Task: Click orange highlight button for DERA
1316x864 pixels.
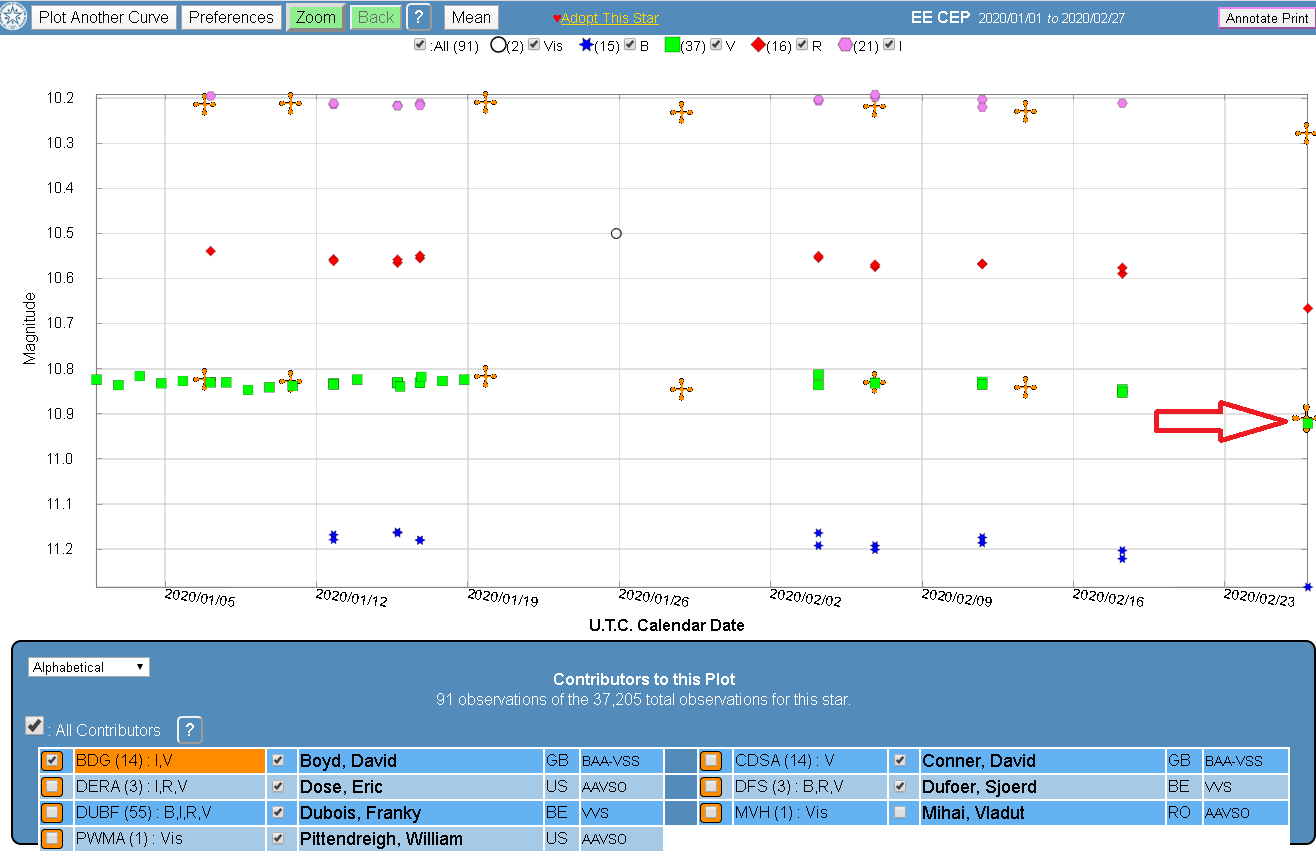Action: pyautogui.click(x=53, y=787)
